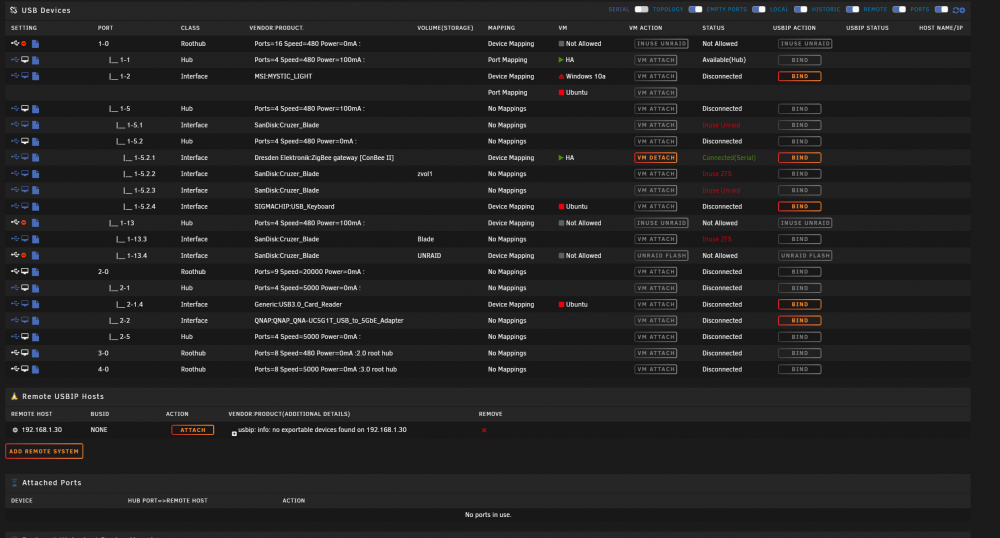
Task: Expand the usbip info details for 192.168.1.30
Action: (234, 433)
